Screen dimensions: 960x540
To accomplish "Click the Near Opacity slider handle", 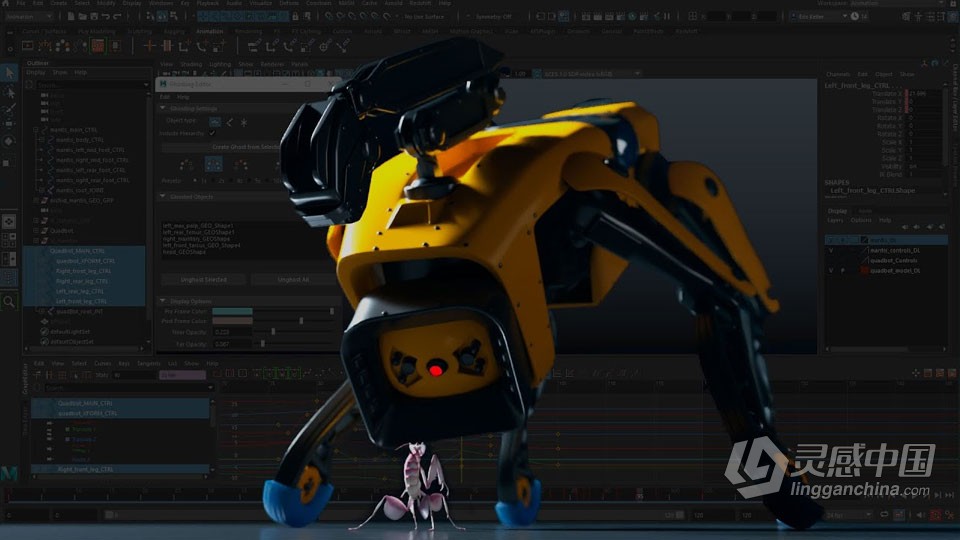I will point(273,332).
